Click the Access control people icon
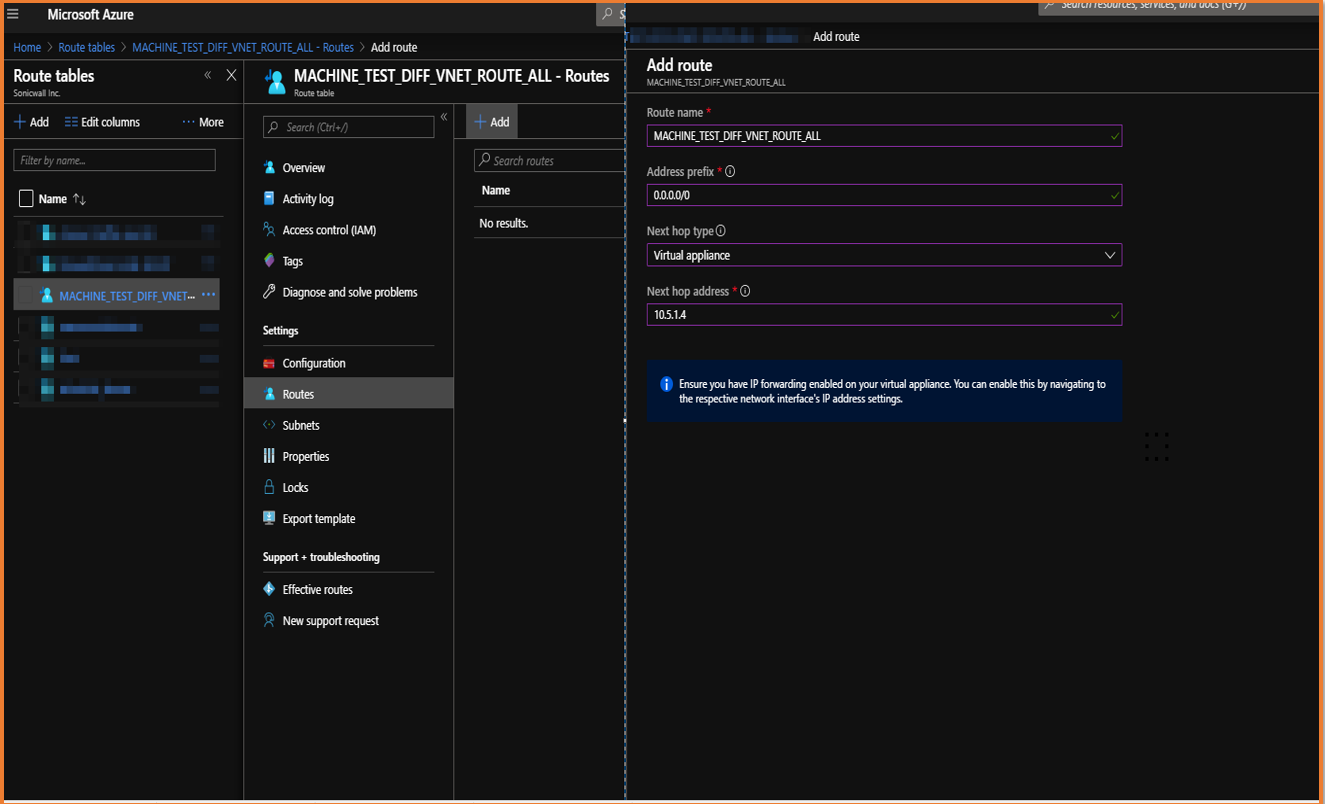1325x804 pixels. click(x=269, y=229)
